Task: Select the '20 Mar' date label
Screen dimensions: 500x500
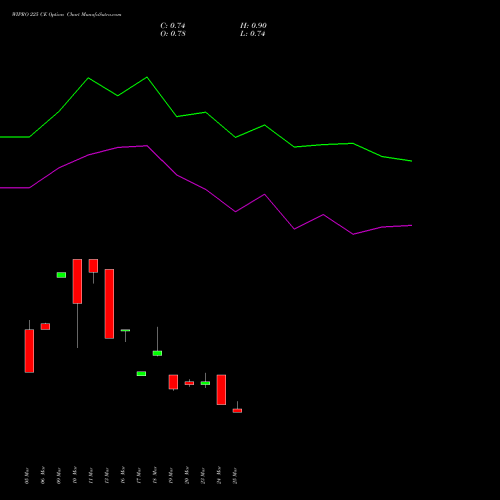Action: 187,476
